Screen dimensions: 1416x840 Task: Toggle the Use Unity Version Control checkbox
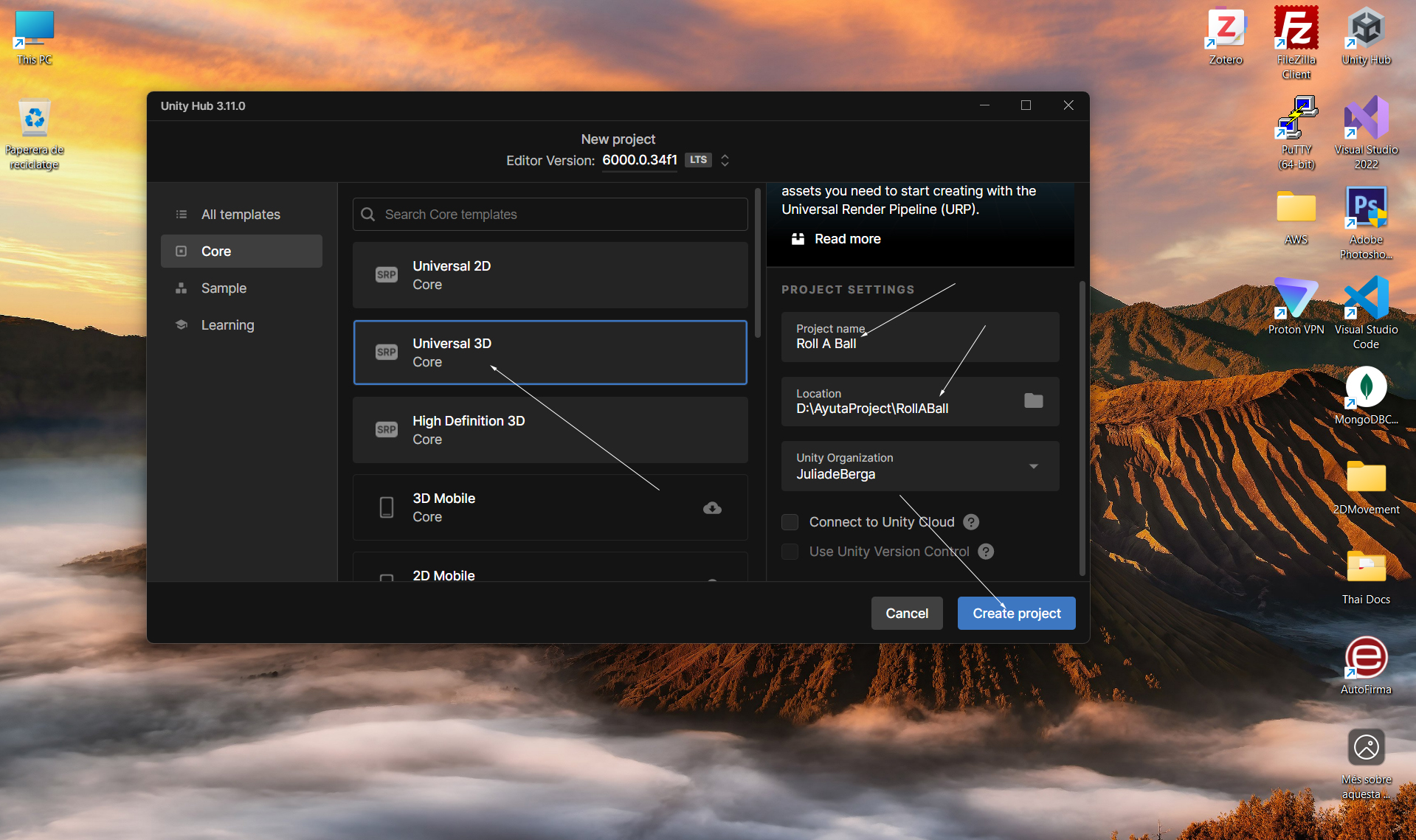click(x=790, y=552)
